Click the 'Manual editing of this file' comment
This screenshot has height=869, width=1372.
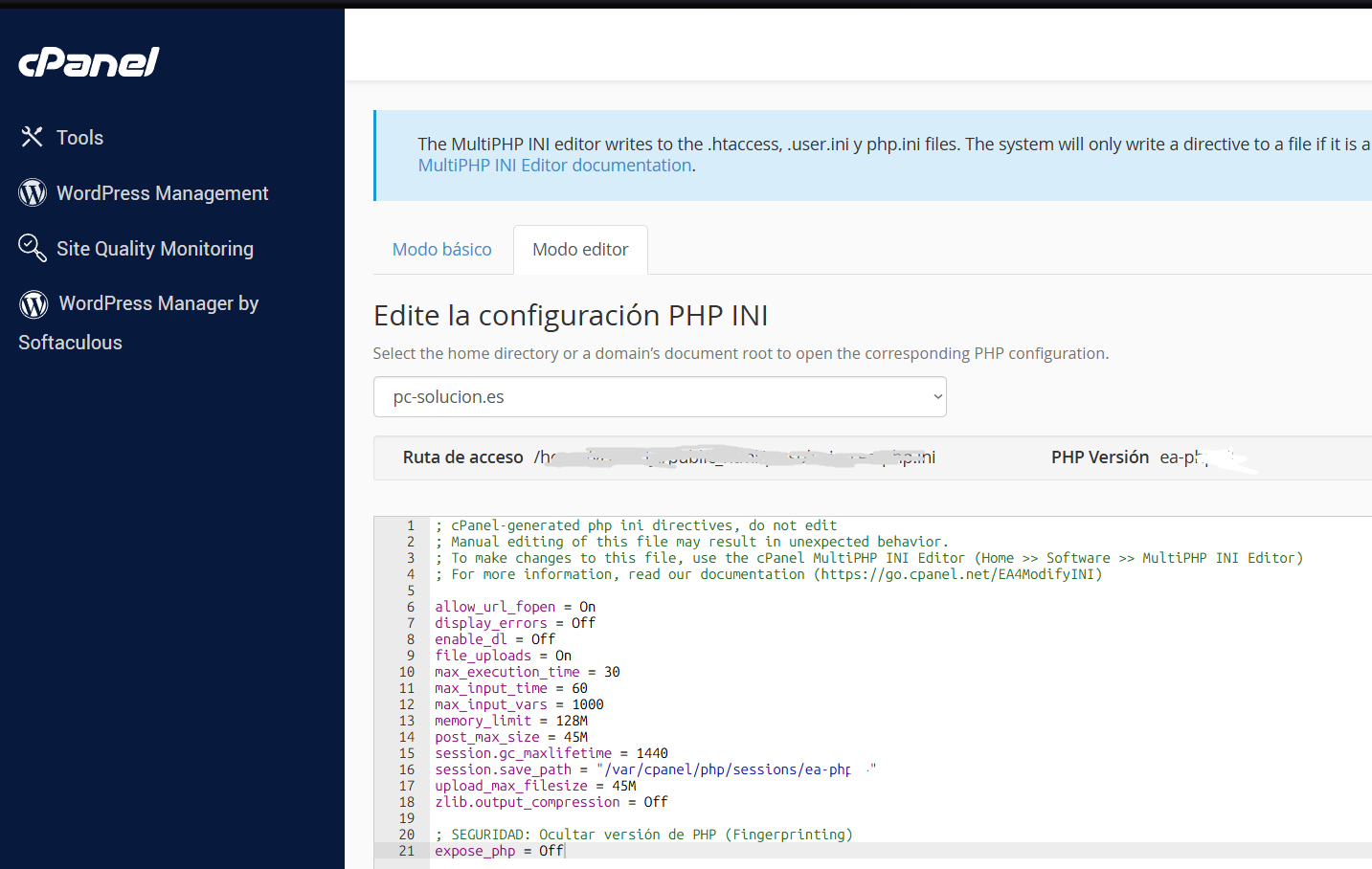coord(691,542)
